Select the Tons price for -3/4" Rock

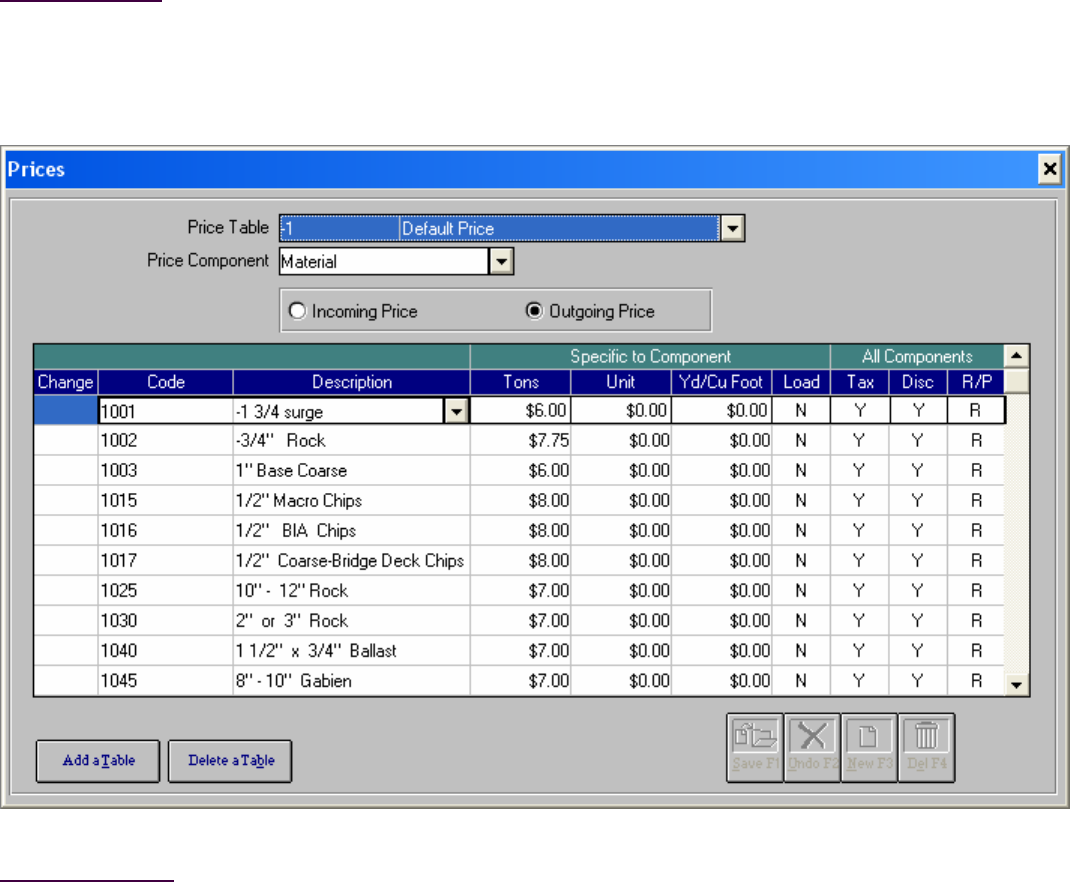click(x=521, y=441)
